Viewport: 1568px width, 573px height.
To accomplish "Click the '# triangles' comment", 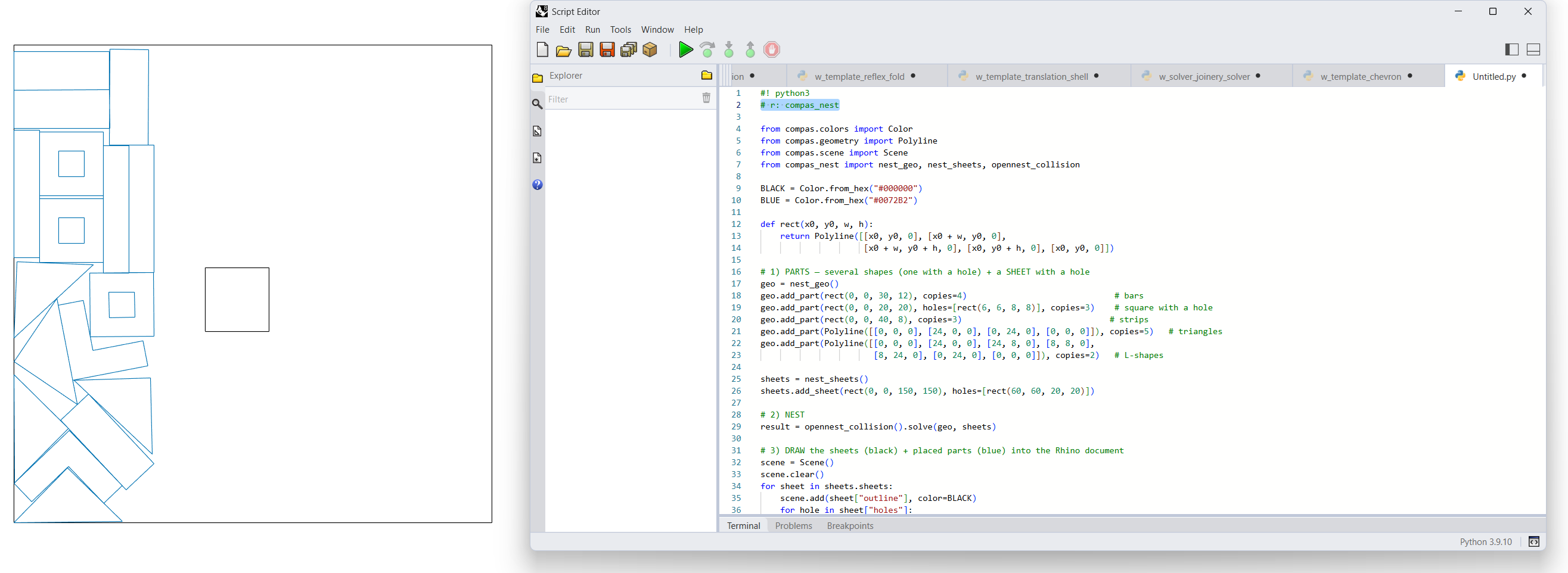I will tap(1195, 332).
